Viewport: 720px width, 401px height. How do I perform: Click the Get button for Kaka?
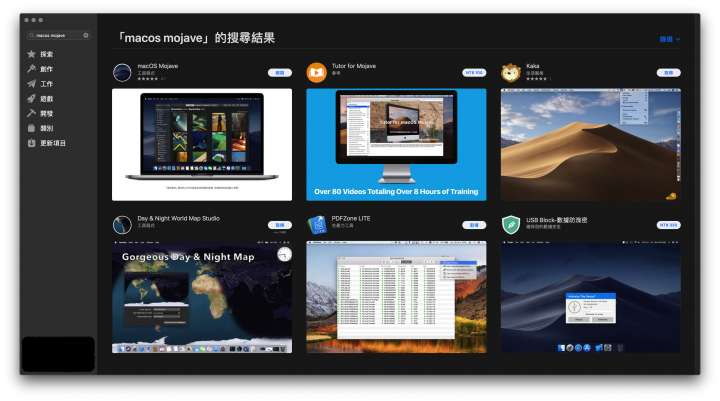pyautogui.click(x=669, y=73)
